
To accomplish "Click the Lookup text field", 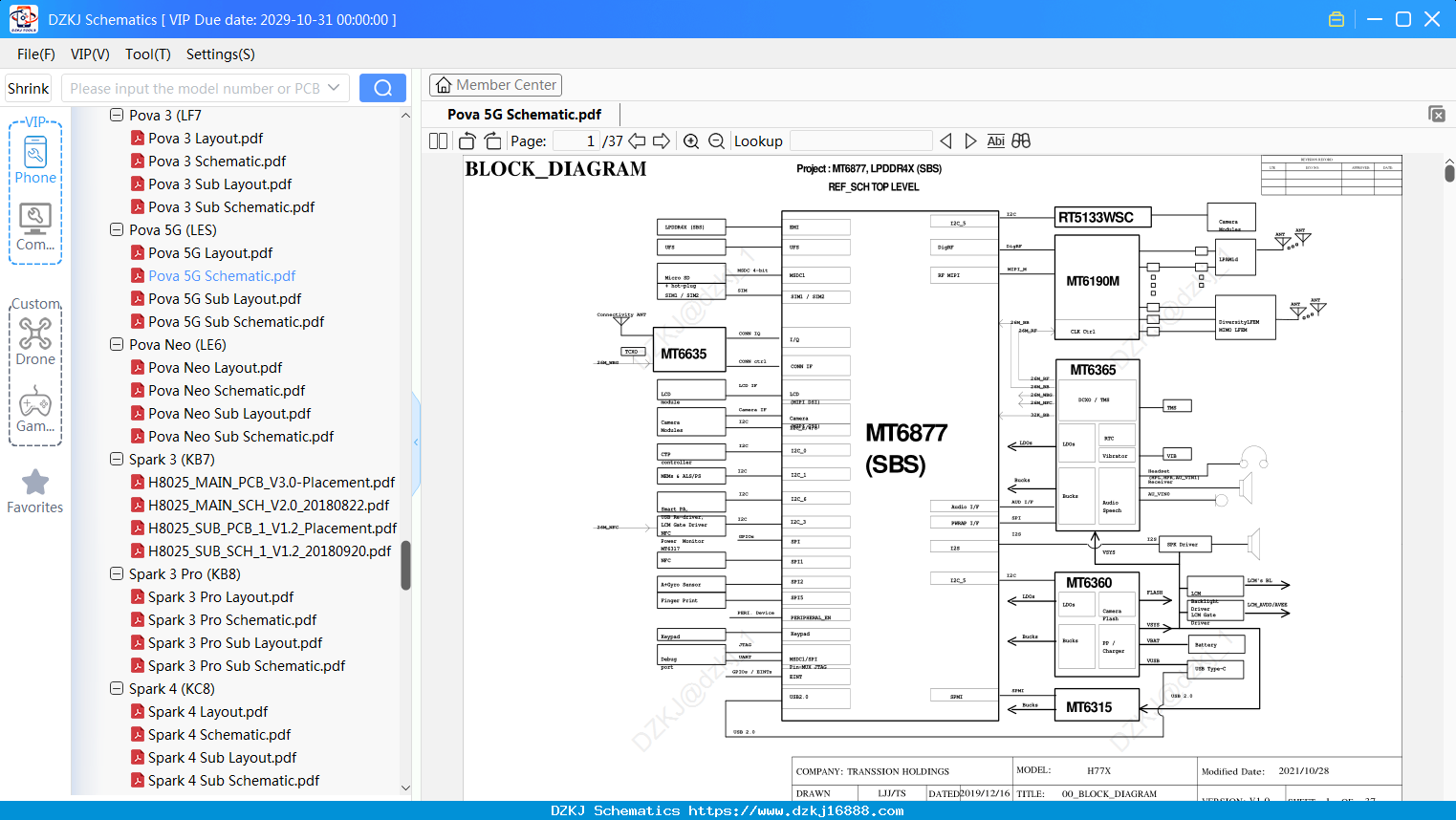I will point(861,140).
